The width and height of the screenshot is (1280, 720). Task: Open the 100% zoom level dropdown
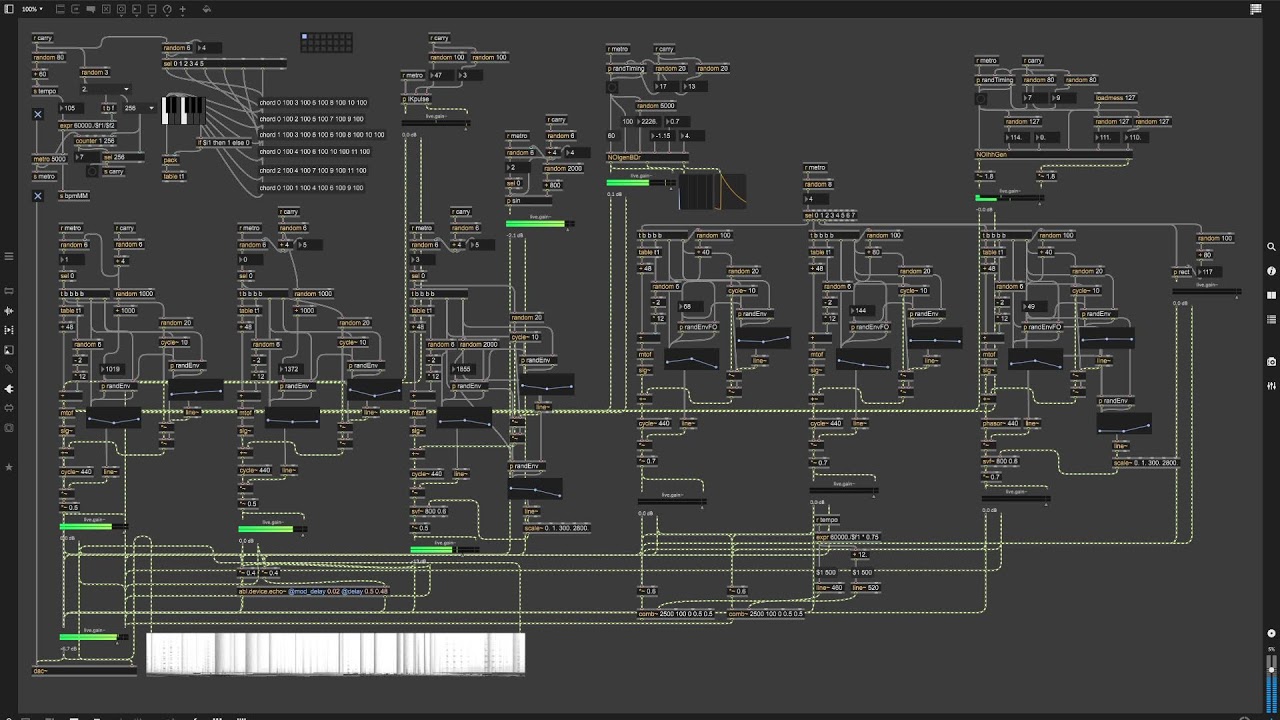(x=32, y=9)
